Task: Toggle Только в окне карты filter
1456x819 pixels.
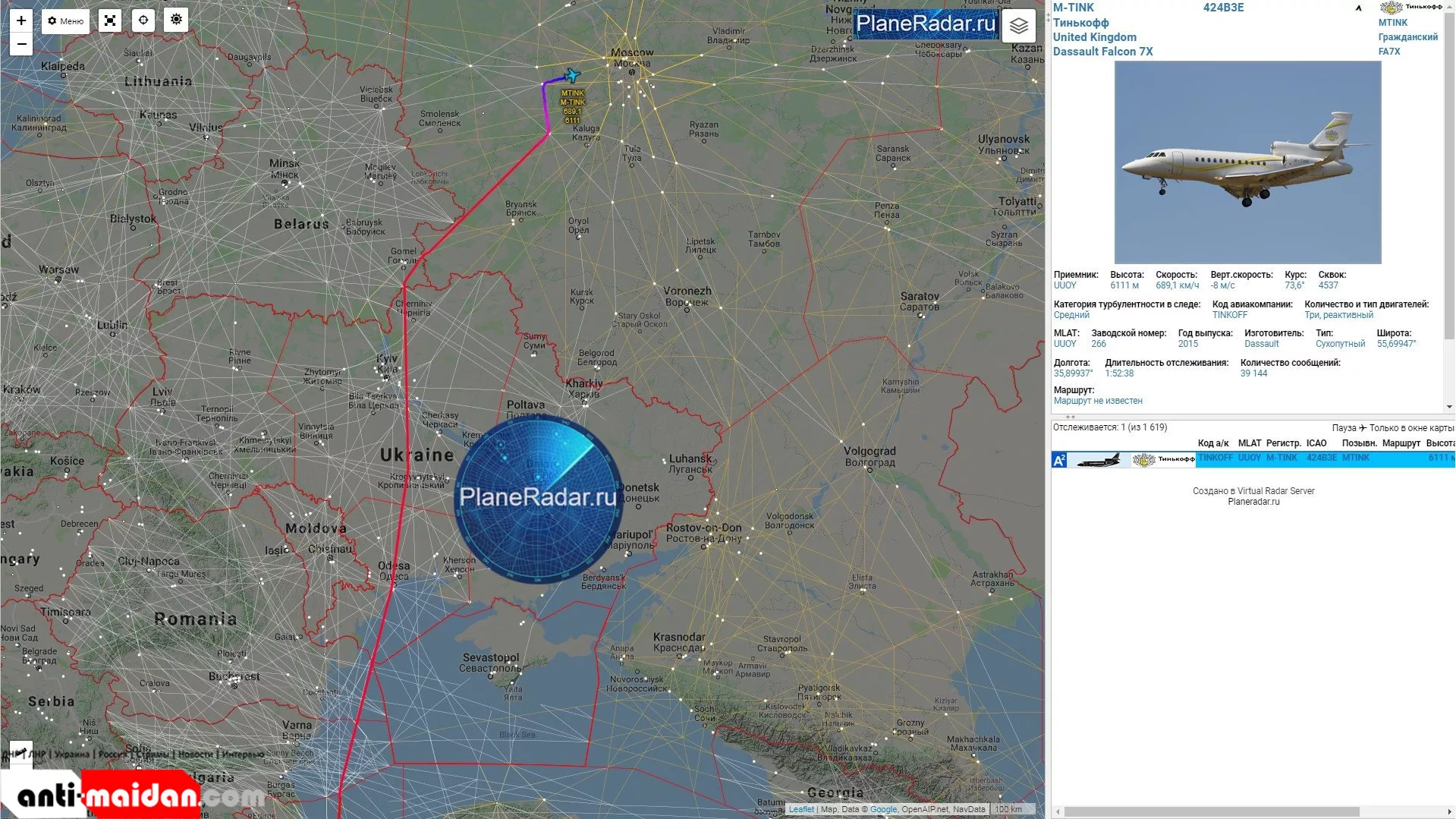Action: [x=1410, y=428]
